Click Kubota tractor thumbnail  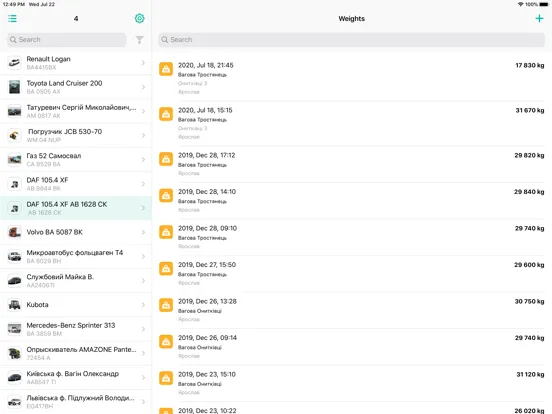pyautogui.click(x=14, y=305)
